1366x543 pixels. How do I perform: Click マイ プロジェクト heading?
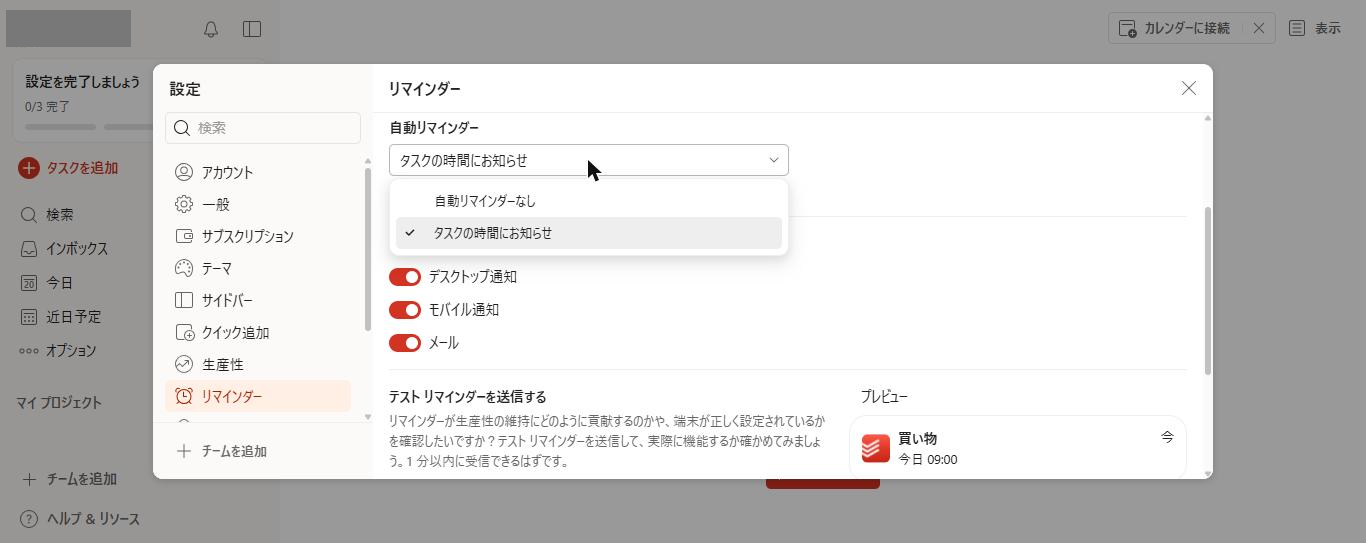[x=59, y=402]
